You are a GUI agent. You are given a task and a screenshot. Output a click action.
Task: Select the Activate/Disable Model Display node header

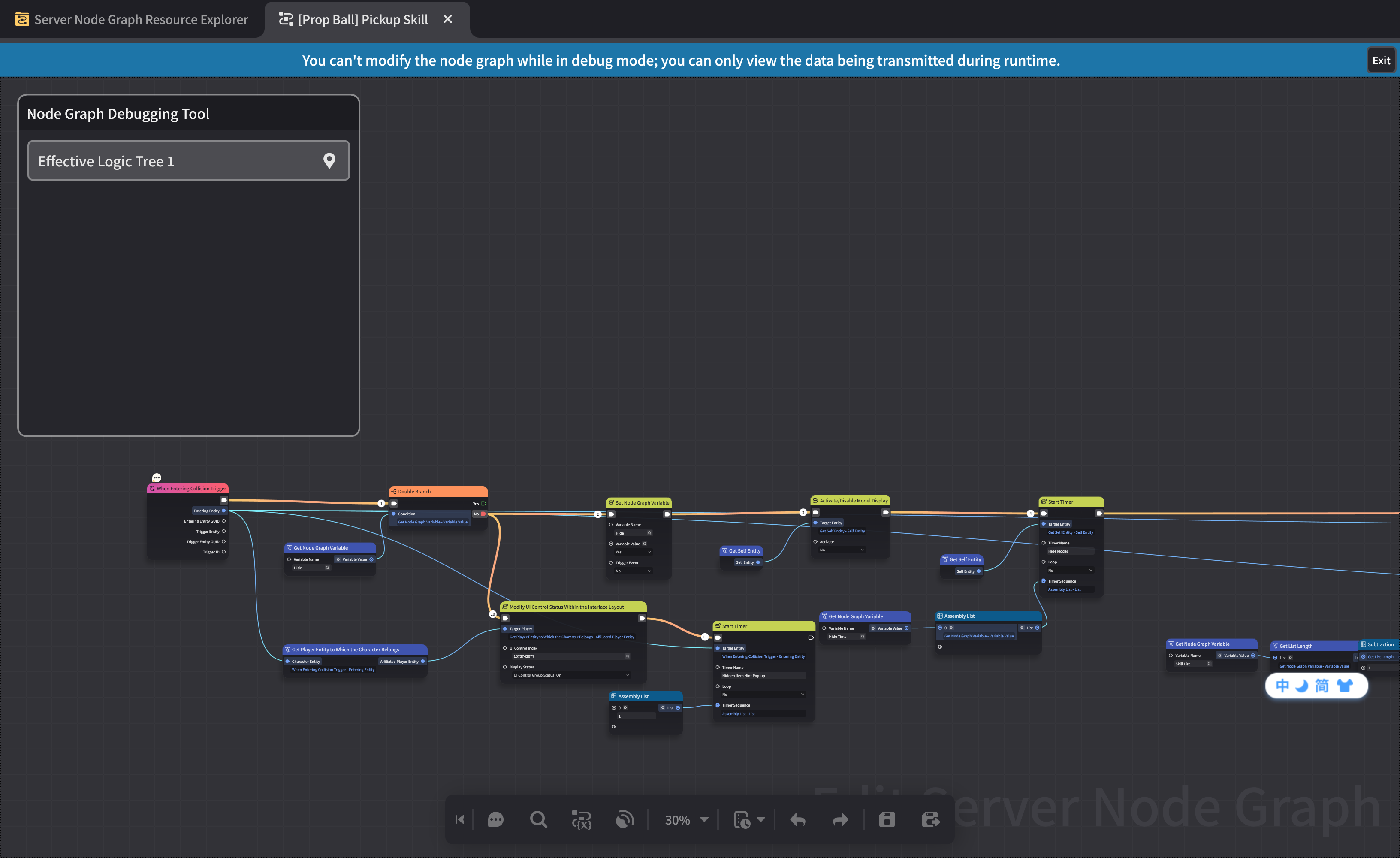tap(850, 501)
